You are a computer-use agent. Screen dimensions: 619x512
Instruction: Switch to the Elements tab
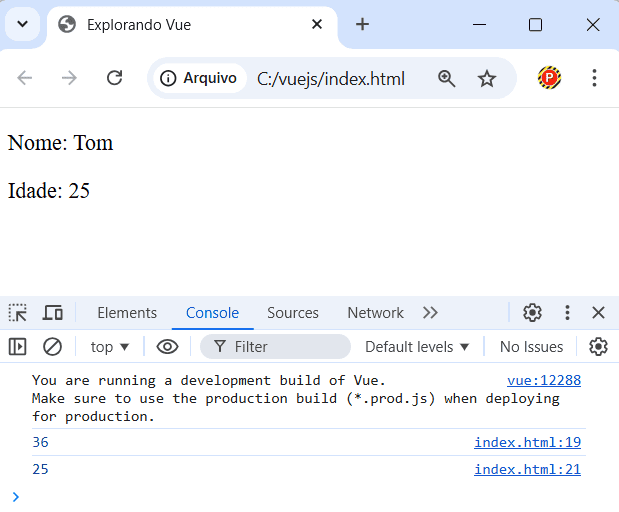[x=127, y=313]
